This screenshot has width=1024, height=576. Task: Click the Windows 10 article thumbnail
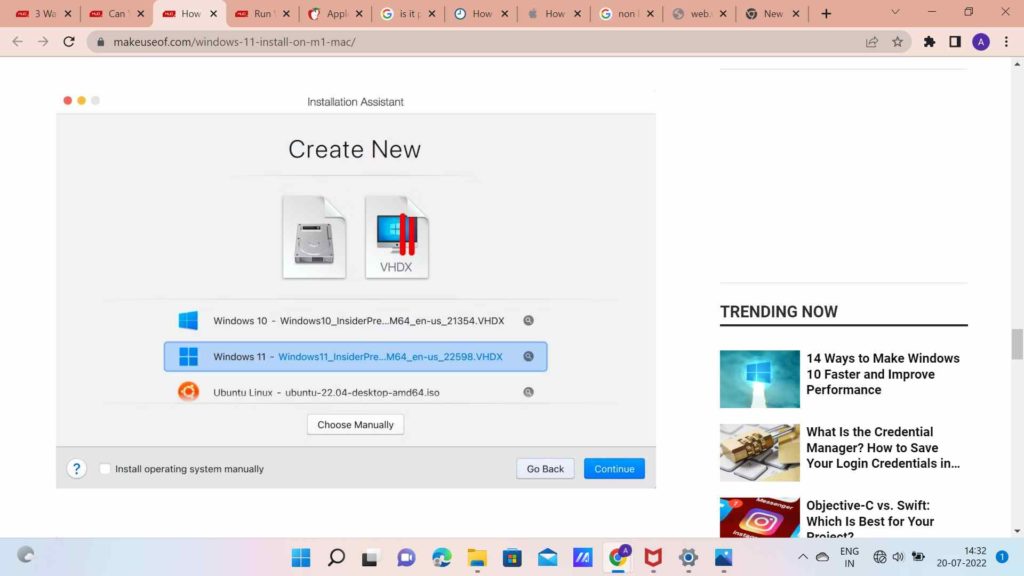pyautogui.click(x=760, y=379)
